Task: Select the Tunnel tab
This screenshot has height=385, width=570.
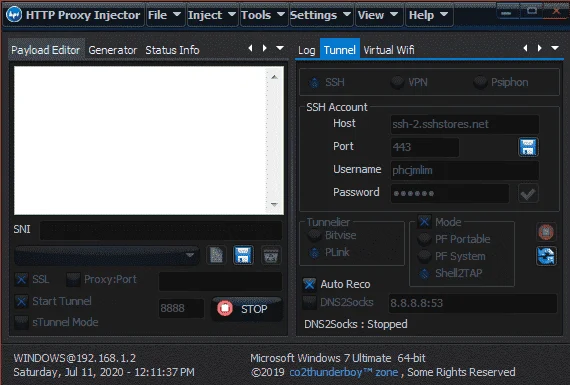Action: [x=340, y=49]
